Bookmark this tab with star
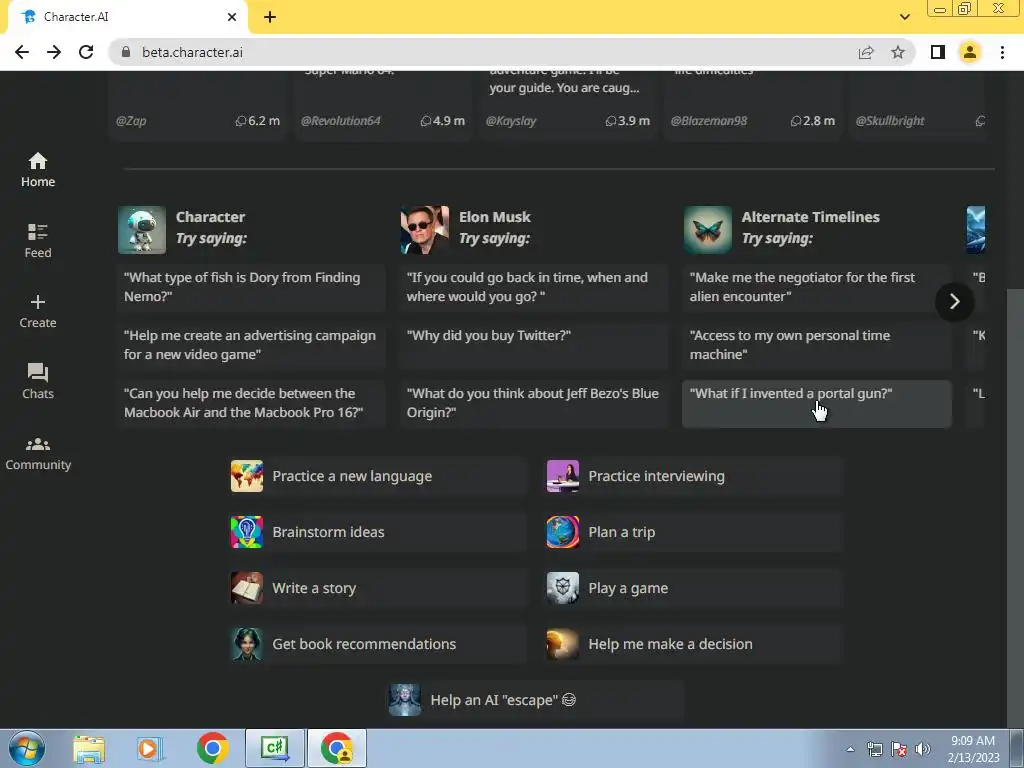1024x768 pixels. pyautogui.click(x=898, y=52)
